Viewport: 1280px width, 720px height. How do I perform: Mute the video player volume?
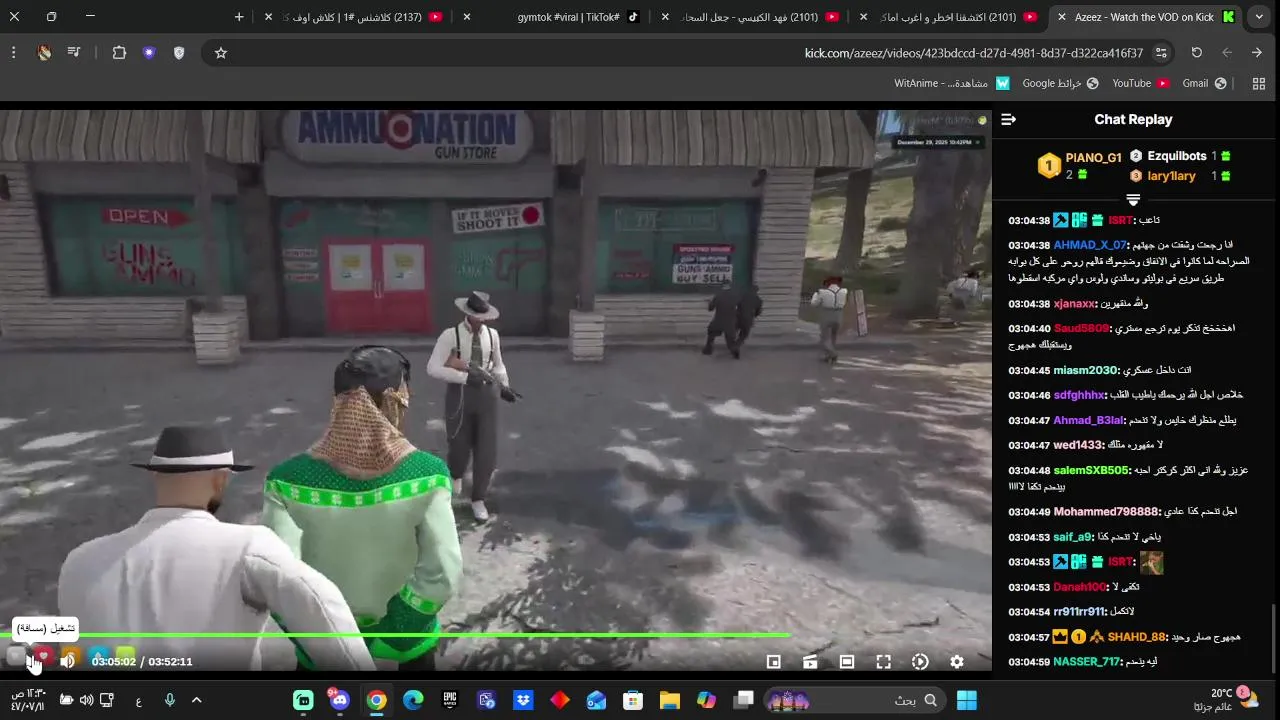tap(67, 661)
